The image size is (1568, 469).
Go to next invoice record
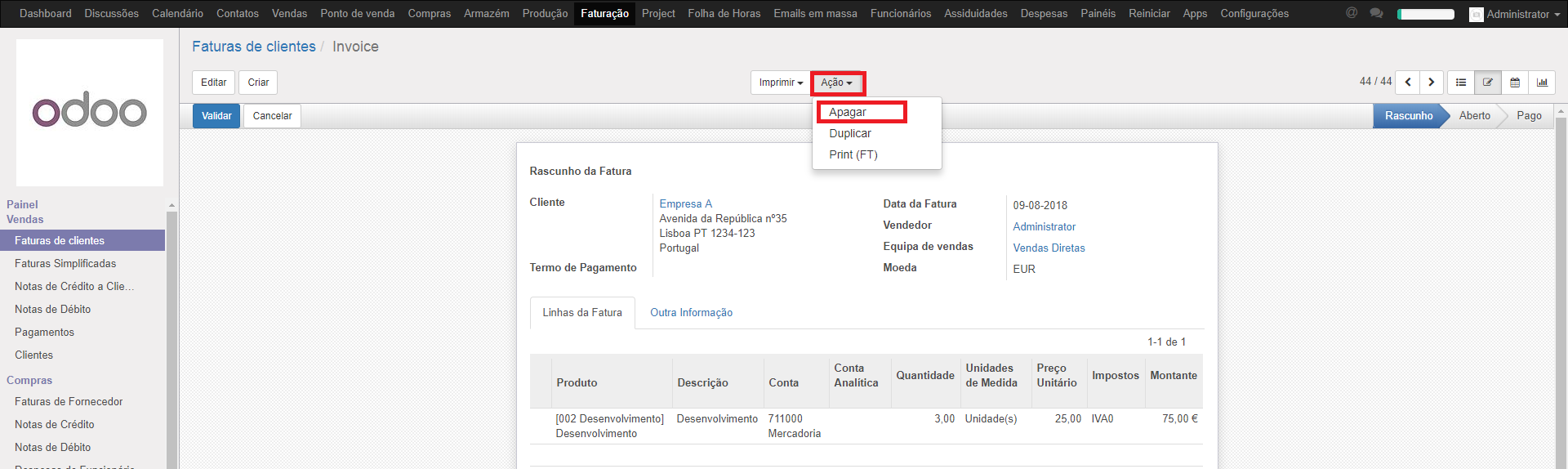(1432, 83)
